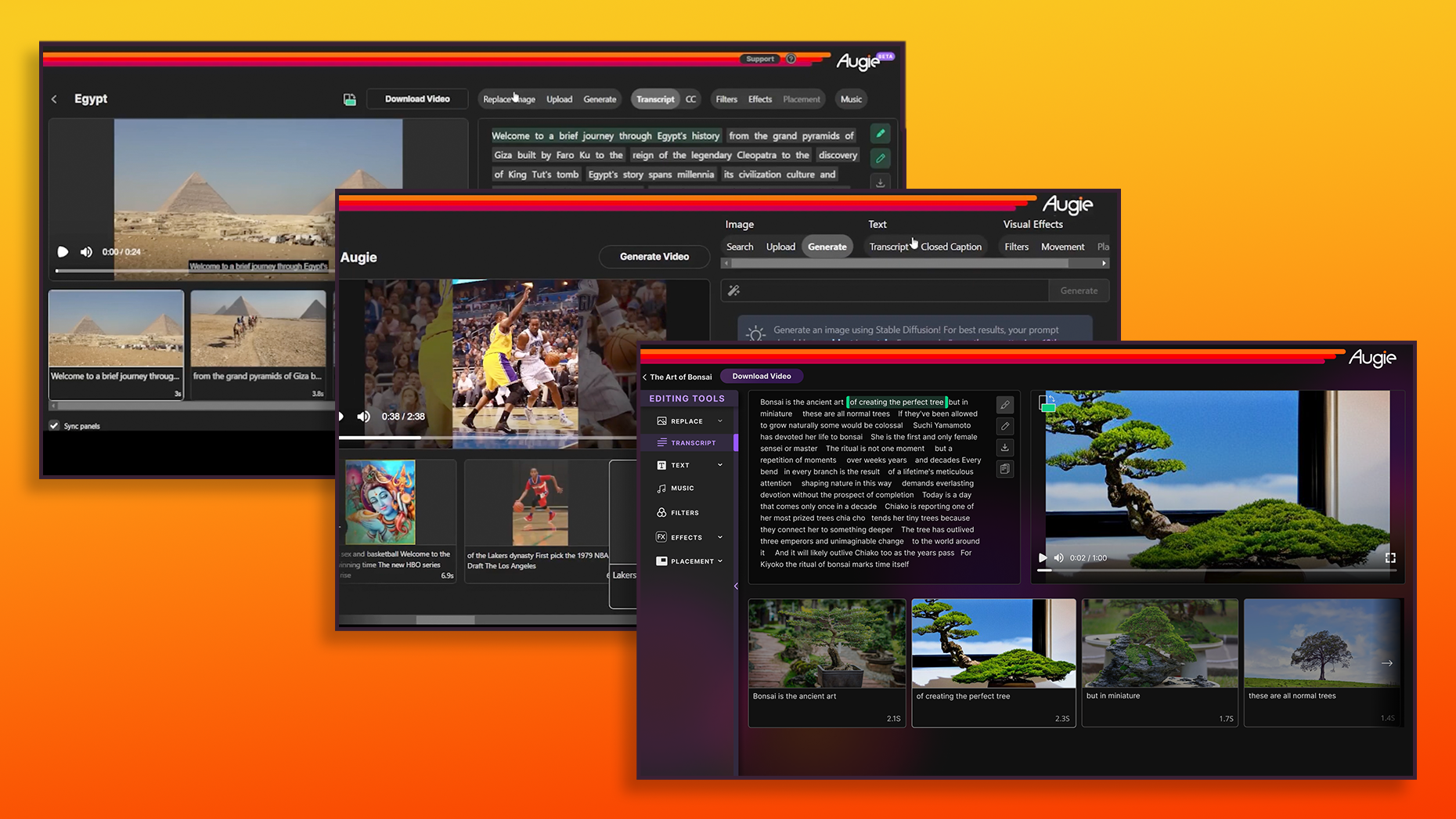Click the help question mark beside Support
The height and width of the screenshot is (819, 1456).
791,59
